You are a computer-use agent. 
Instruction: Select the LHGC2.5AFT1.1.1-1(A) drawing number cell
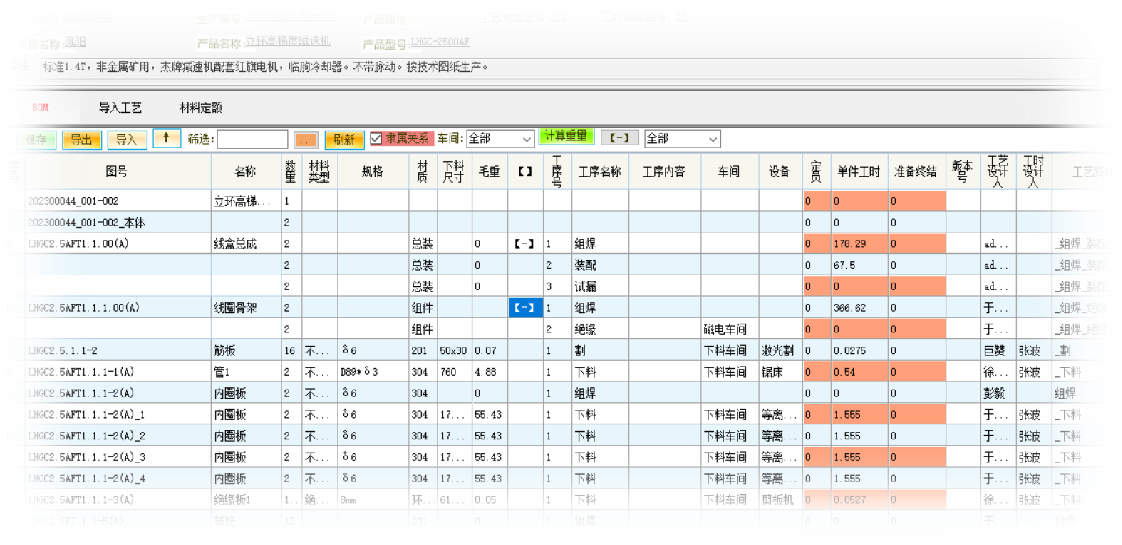117,372
